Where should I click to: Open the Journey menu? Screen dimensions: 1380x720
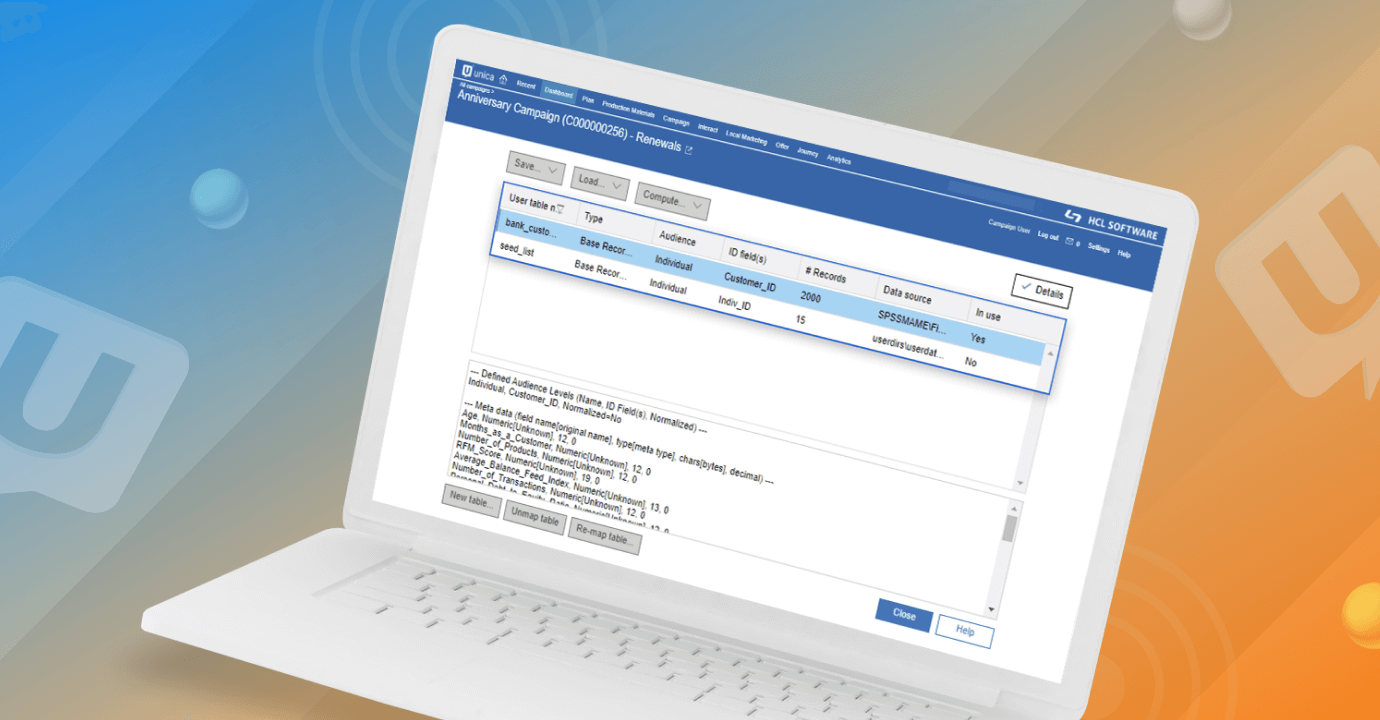(808, 152)
